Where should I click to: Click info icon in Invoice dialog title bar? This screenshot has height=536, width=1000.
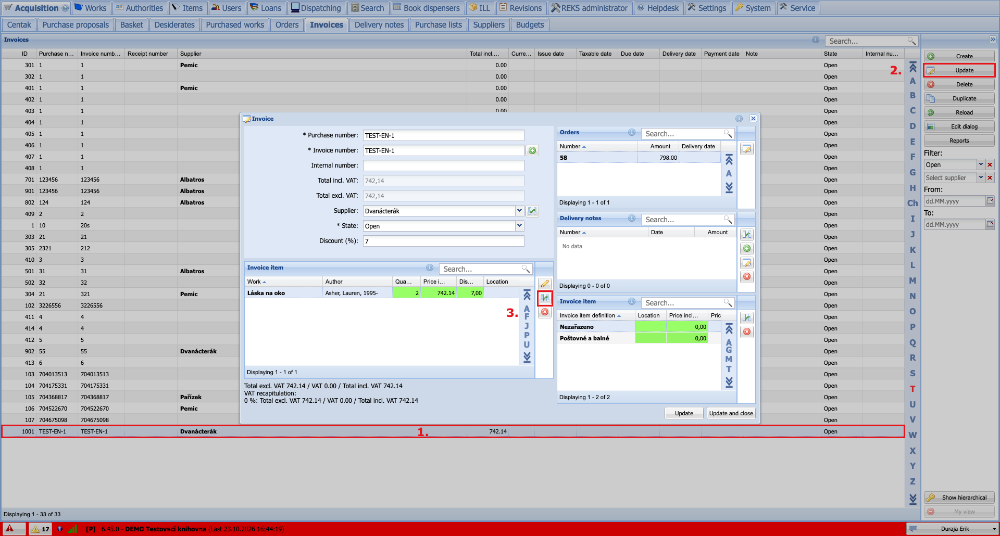(x=739, y=118)
